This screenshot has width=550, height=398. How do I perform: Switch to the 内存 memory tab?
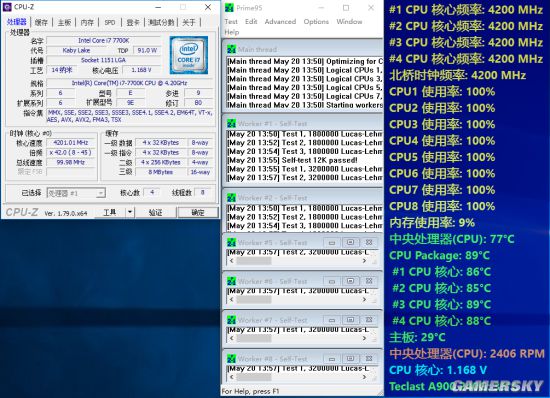[x=87, y=22]
